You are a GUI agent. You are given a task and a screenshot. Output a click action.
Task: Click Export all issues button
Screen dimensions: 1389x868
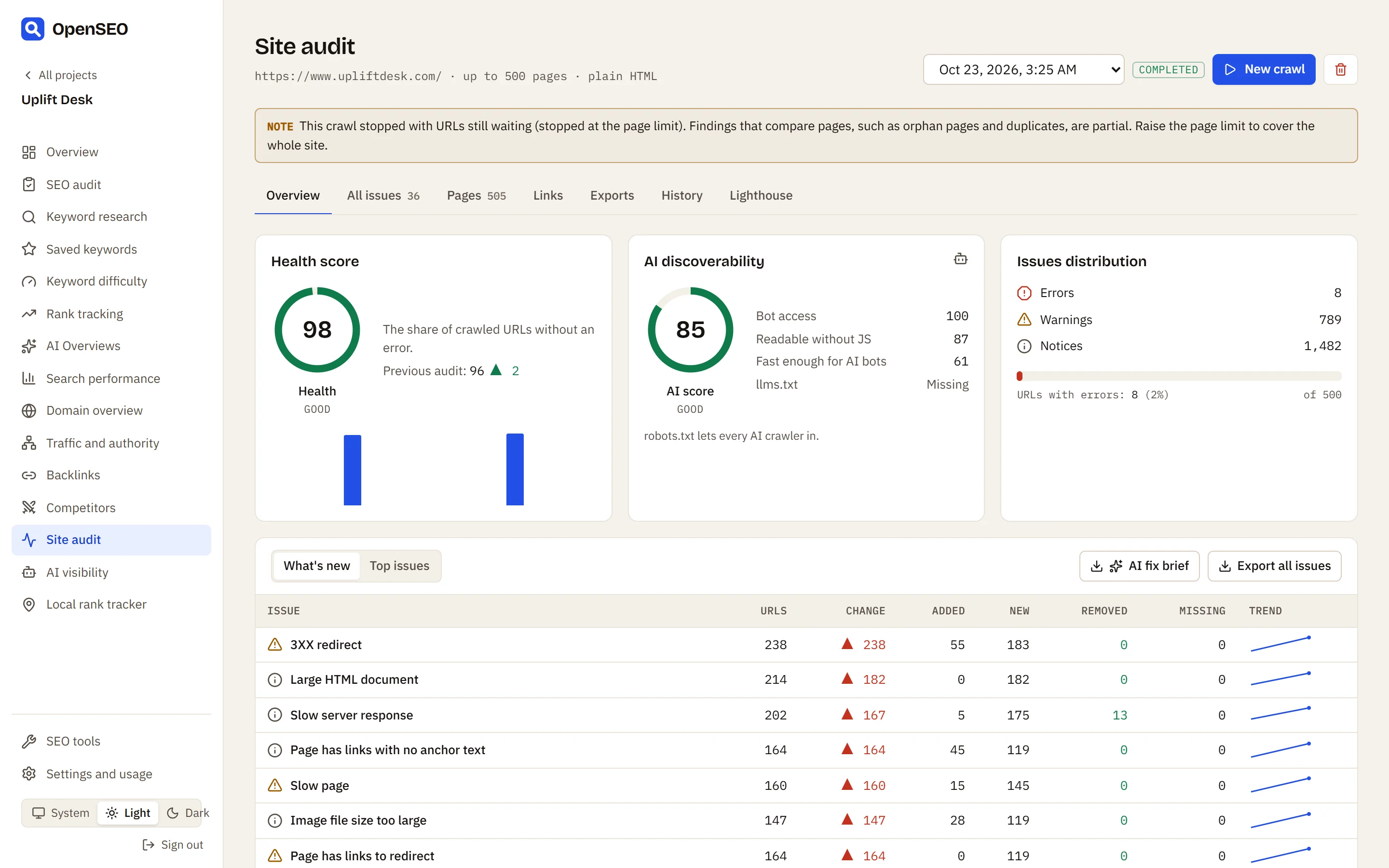coord(1274,566)
